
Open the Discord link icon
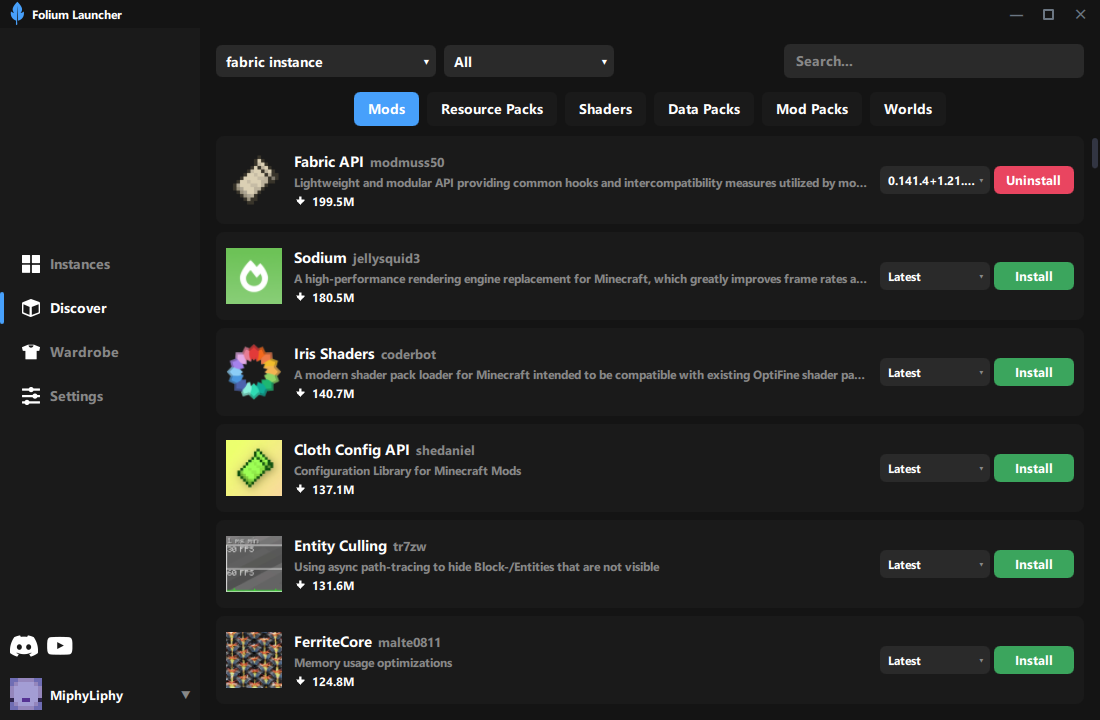[x=24, y=646]
